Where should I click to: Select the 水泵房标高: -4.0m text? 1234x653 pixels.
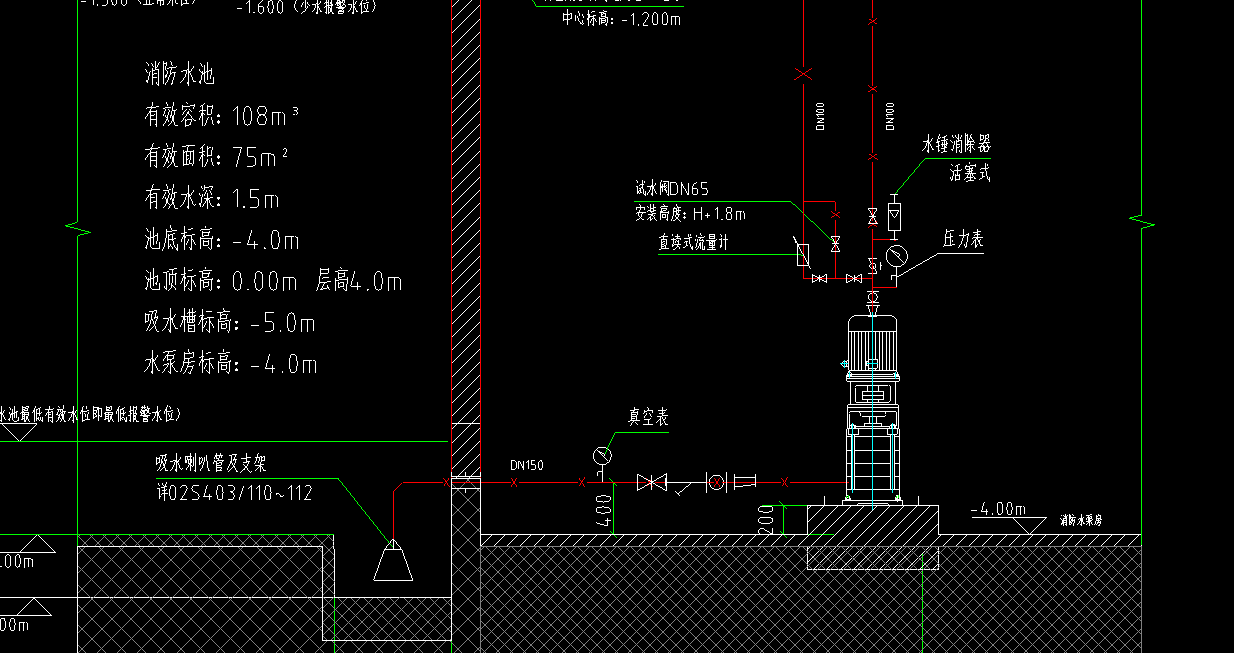(231, 364)
